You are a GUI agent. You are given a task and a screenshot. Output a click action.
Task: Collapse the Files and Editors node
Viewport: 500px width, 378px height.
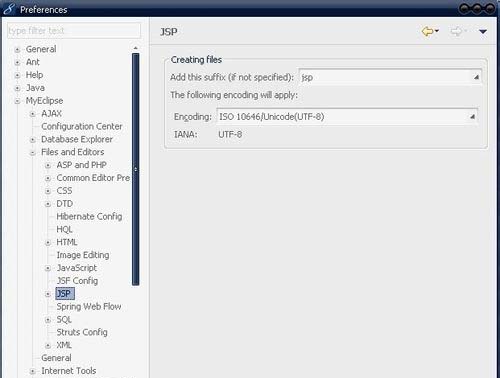coord(33,153)
